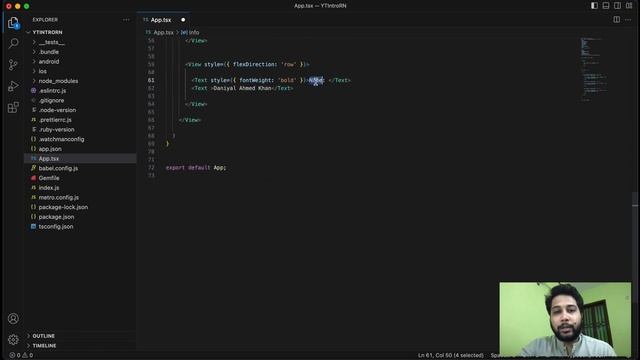This screenshot has height=360, width=640.
Task: Open Run and Debug view
Action: click(x=13, y=86)
